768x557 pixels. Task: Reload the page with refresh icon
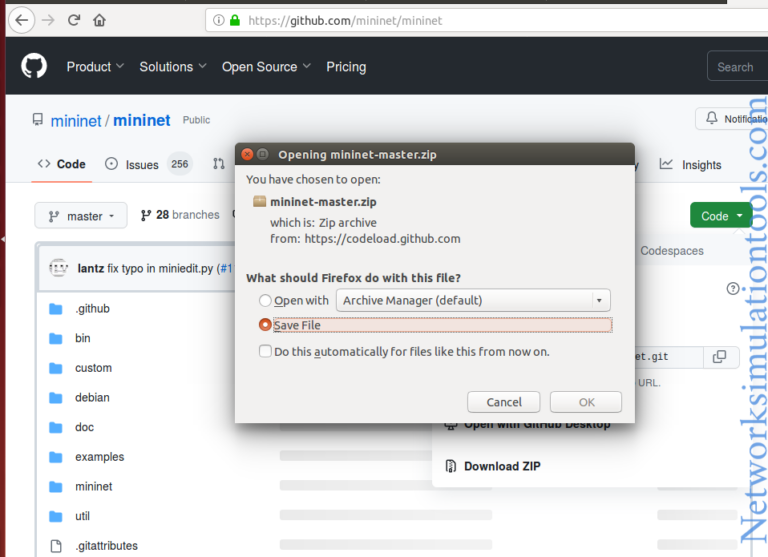click(74, 20)
